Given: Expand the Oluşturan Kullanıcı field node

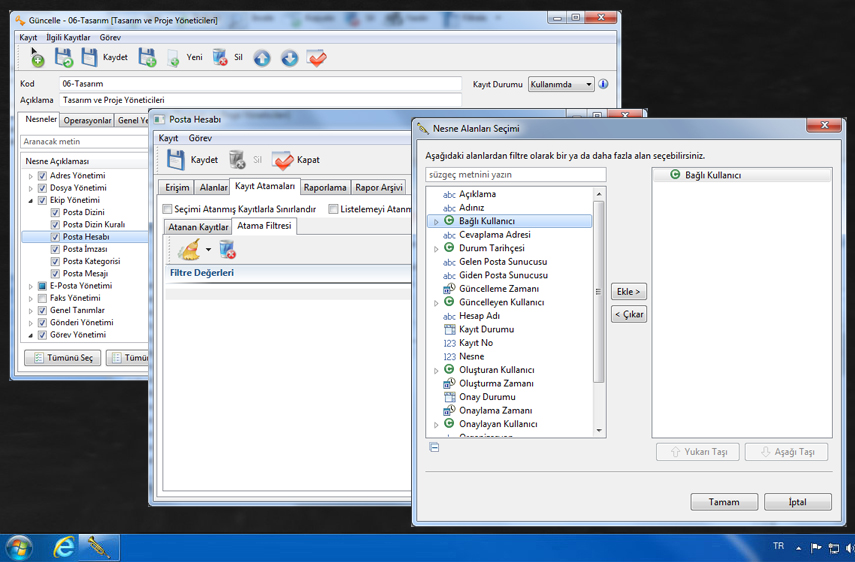Looking at the screenshot, I should [x=436, y=371].
